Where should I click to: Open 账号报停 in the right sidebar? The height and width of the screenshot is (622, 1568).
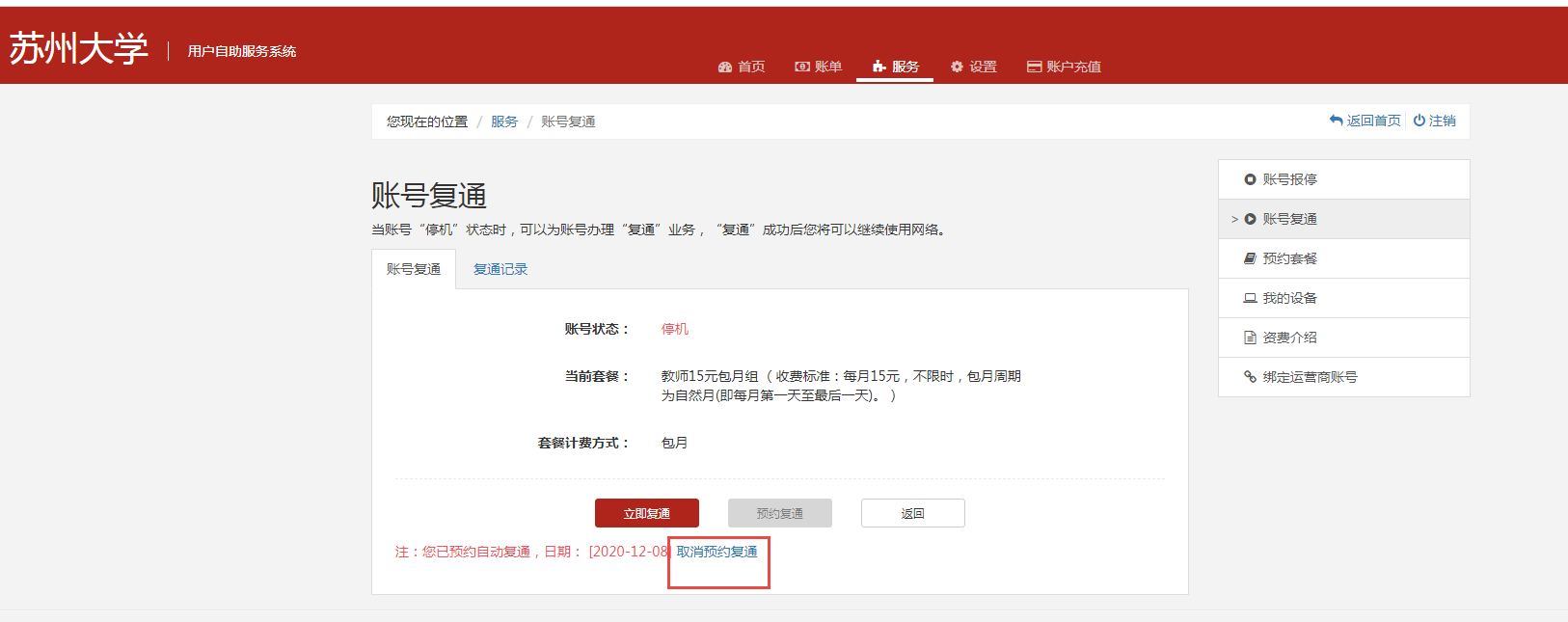1289,179
